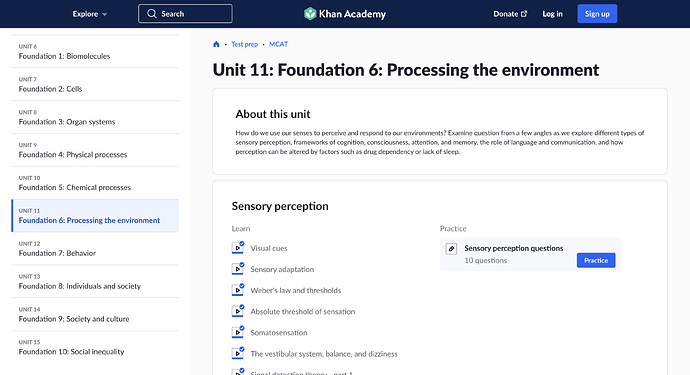Click the Somatosensation video icon
This screenshot has width=690, height=375.
(x=238, y=332)
